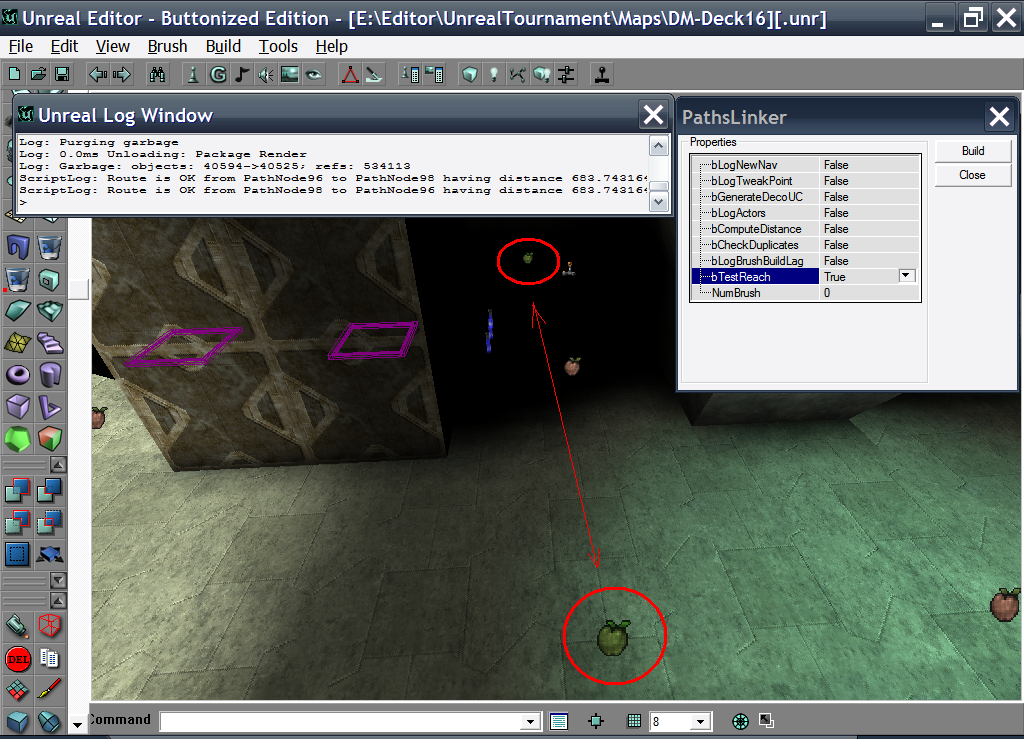1024x739 pixels.
Task: Open the Music browser note icon
Action: point(242,74)
